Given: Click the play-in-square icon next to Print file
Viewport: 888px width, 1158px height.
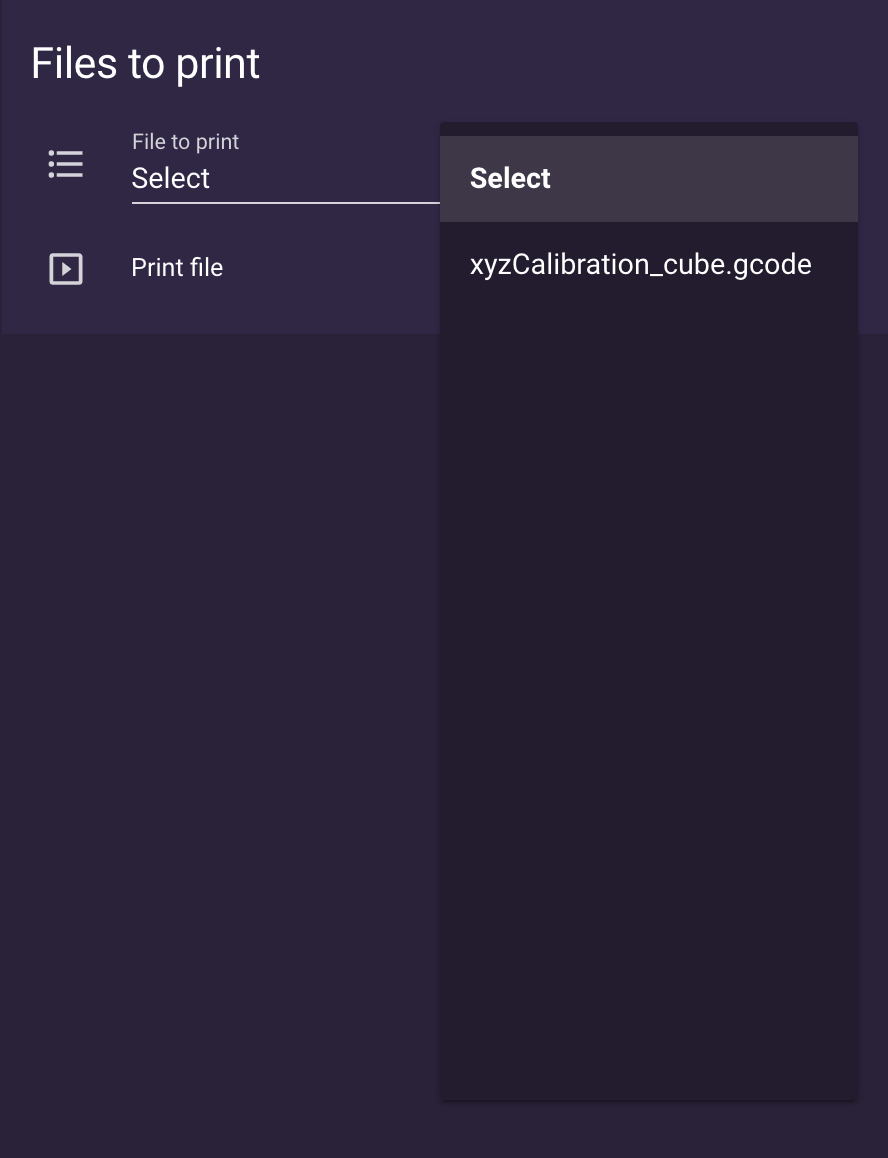Looking at the screenshot, I should pyautogui.click(x=66, y=268).
